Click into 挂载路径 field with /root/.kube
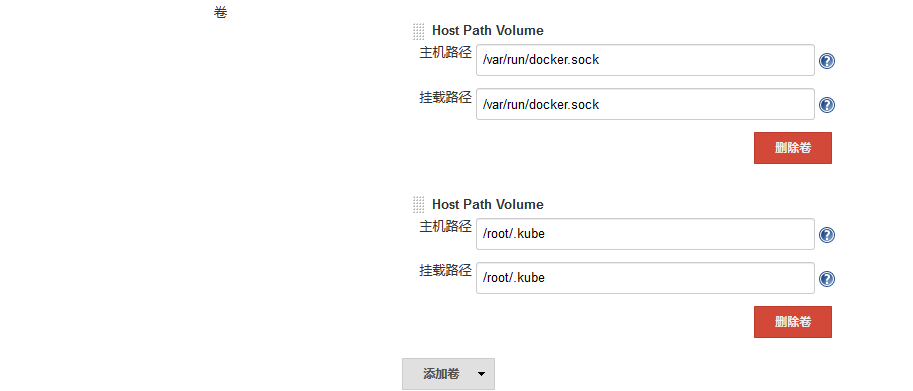 point(645,278)
